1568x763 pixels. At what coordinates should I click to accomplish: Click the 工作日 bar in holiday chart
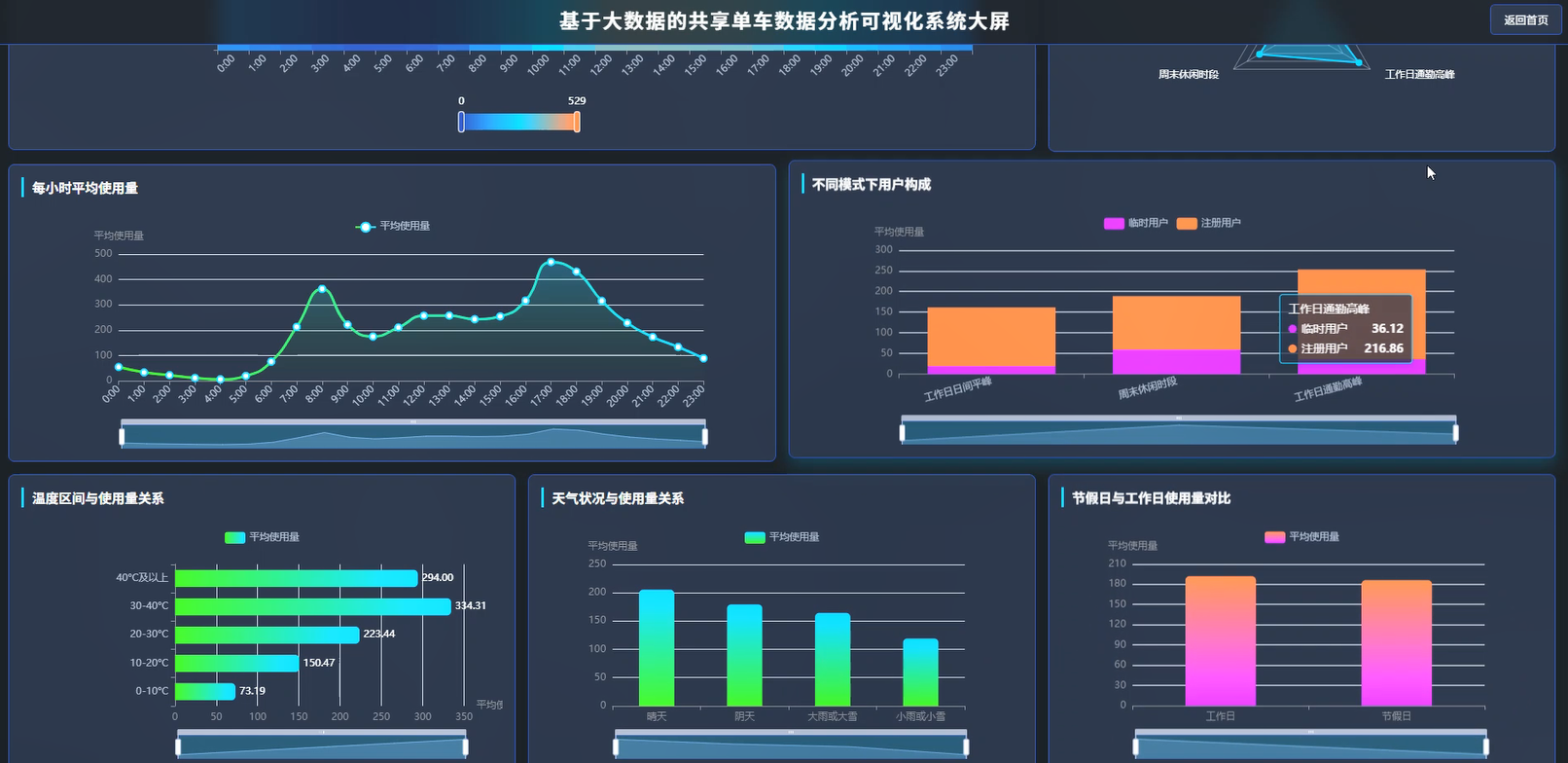click(1221, 641)
